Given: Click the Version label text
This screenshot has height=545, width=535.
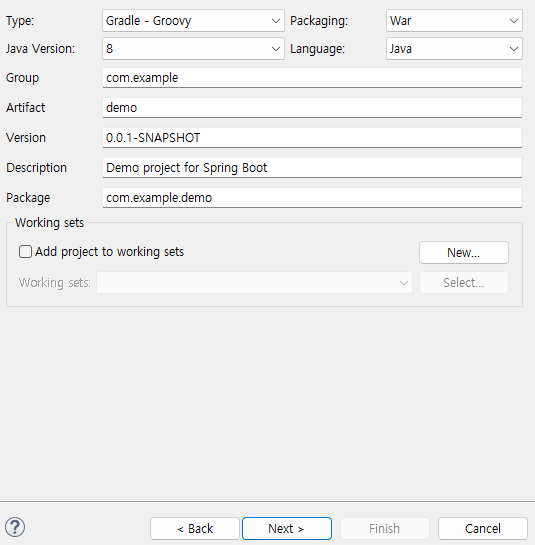Looking at the screenshot, I should point(26,138).
